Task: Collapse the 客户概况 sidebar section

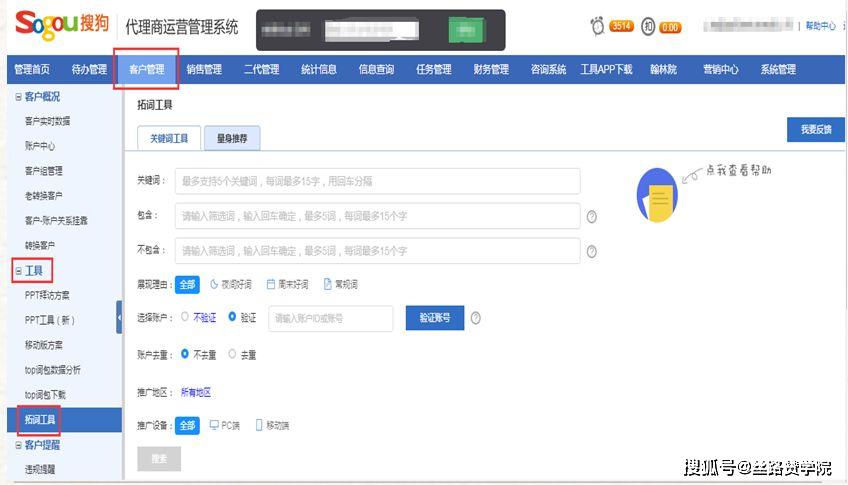Action: 18,97
